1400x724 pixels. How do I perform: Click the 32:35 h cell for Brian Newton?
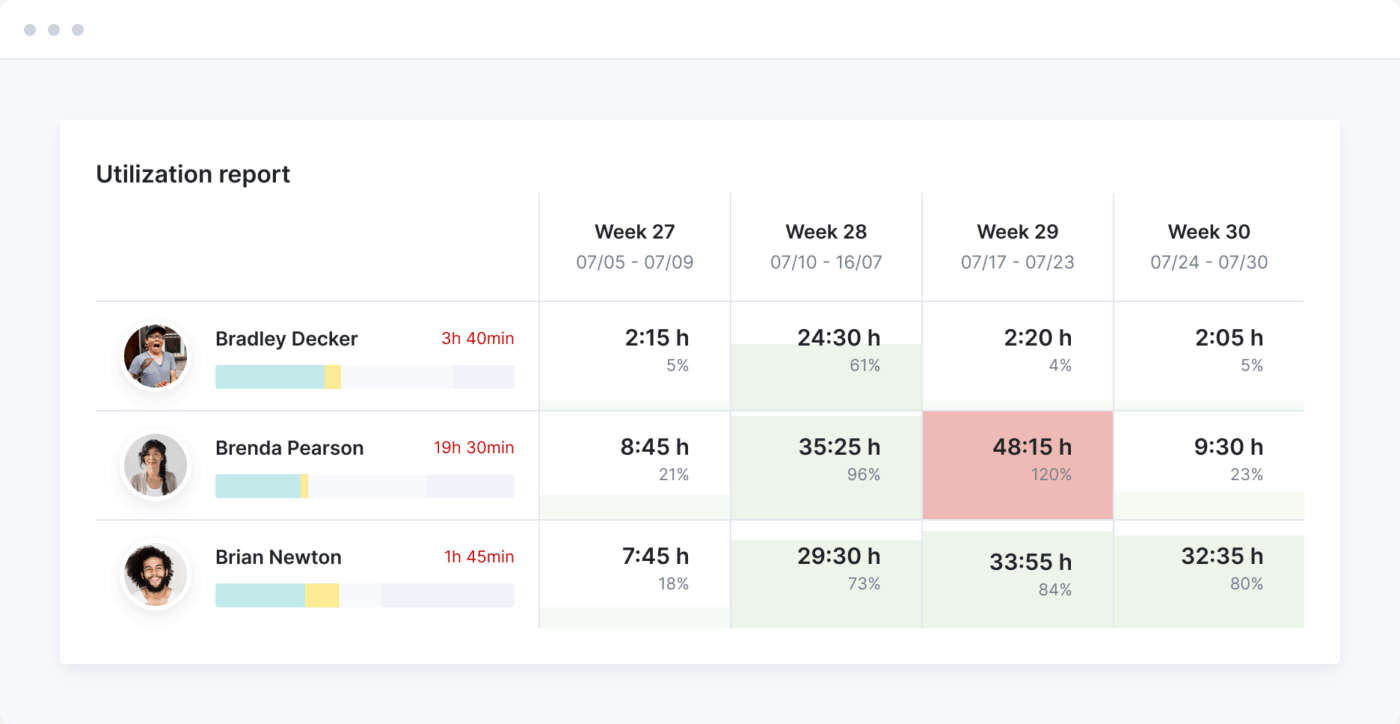click(1208, 569)
